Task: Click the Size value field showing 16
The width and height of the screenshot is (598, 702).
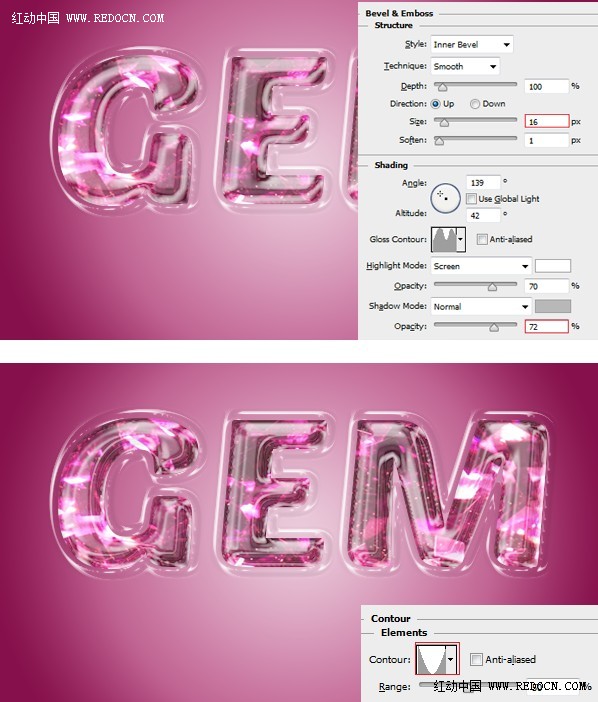Action: click(547, 121)
